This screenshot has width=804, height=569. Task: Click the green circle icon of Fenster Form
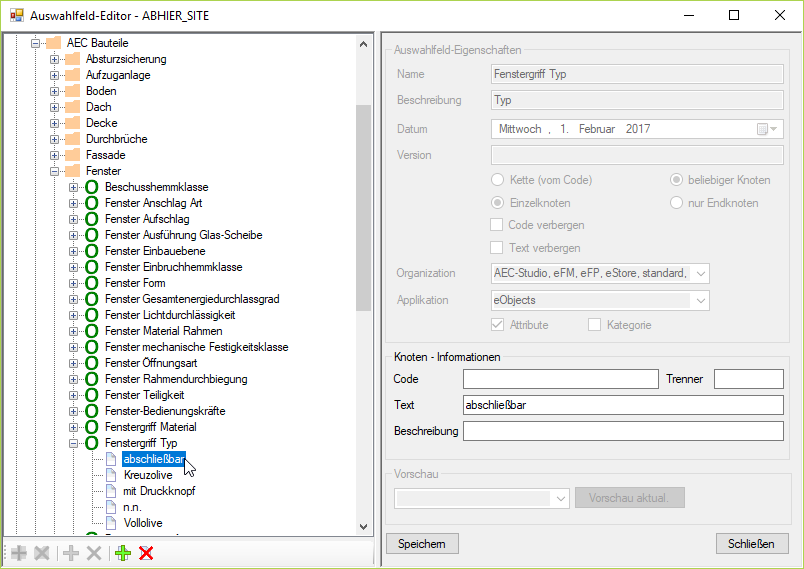(91, 283)
